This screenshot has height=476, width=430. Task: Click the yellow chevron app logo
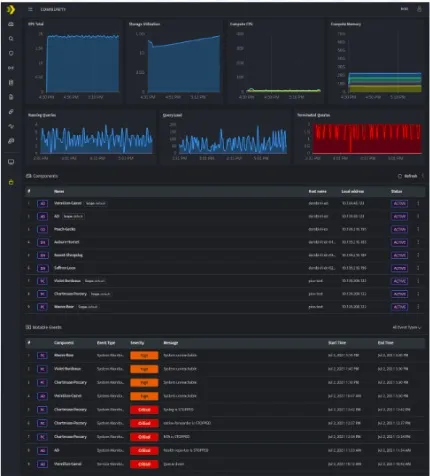click(11, 10)
